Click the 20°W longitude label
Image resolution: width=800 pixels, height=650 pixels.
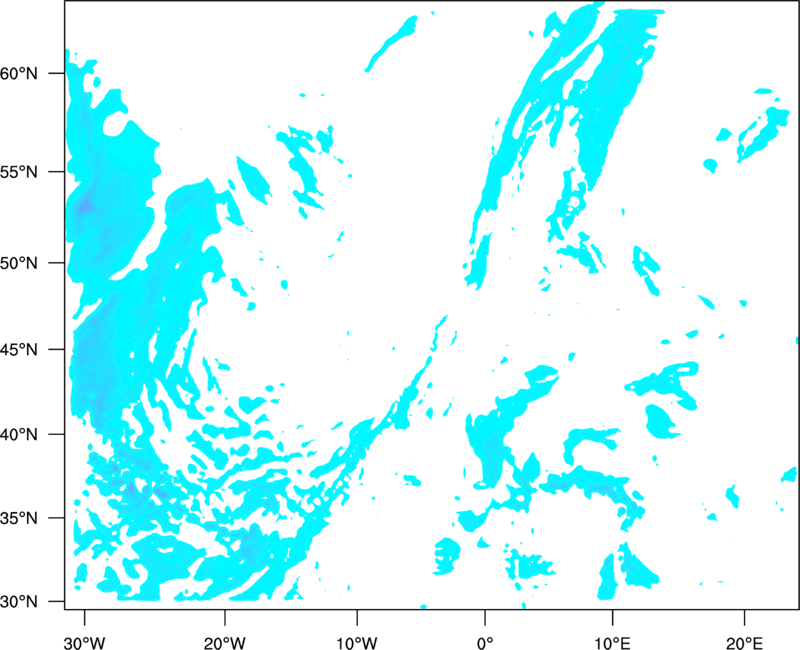pos(224,643)
